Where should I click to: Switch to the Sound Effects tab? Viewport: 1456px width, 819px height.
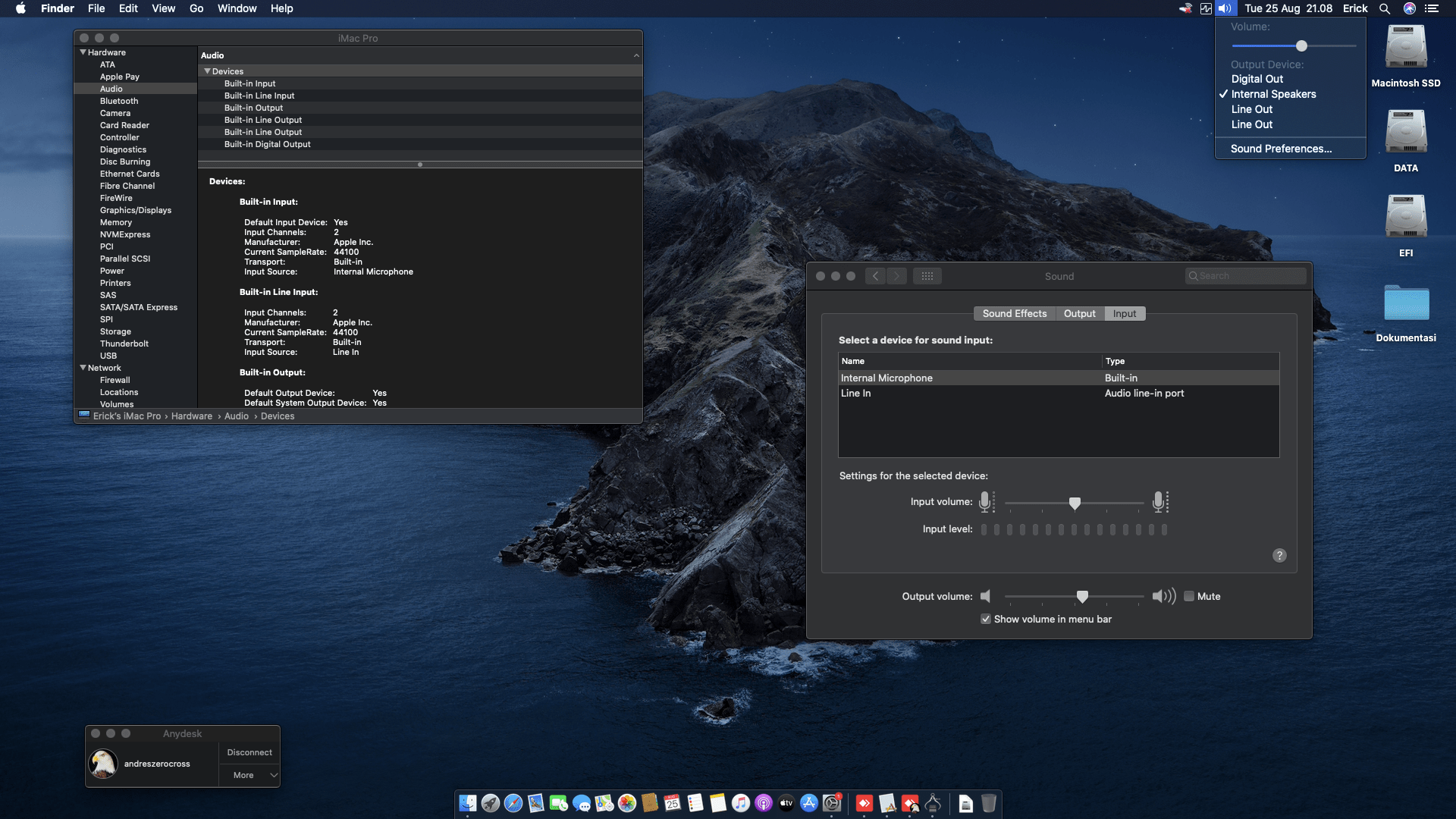click(1015, 313)
